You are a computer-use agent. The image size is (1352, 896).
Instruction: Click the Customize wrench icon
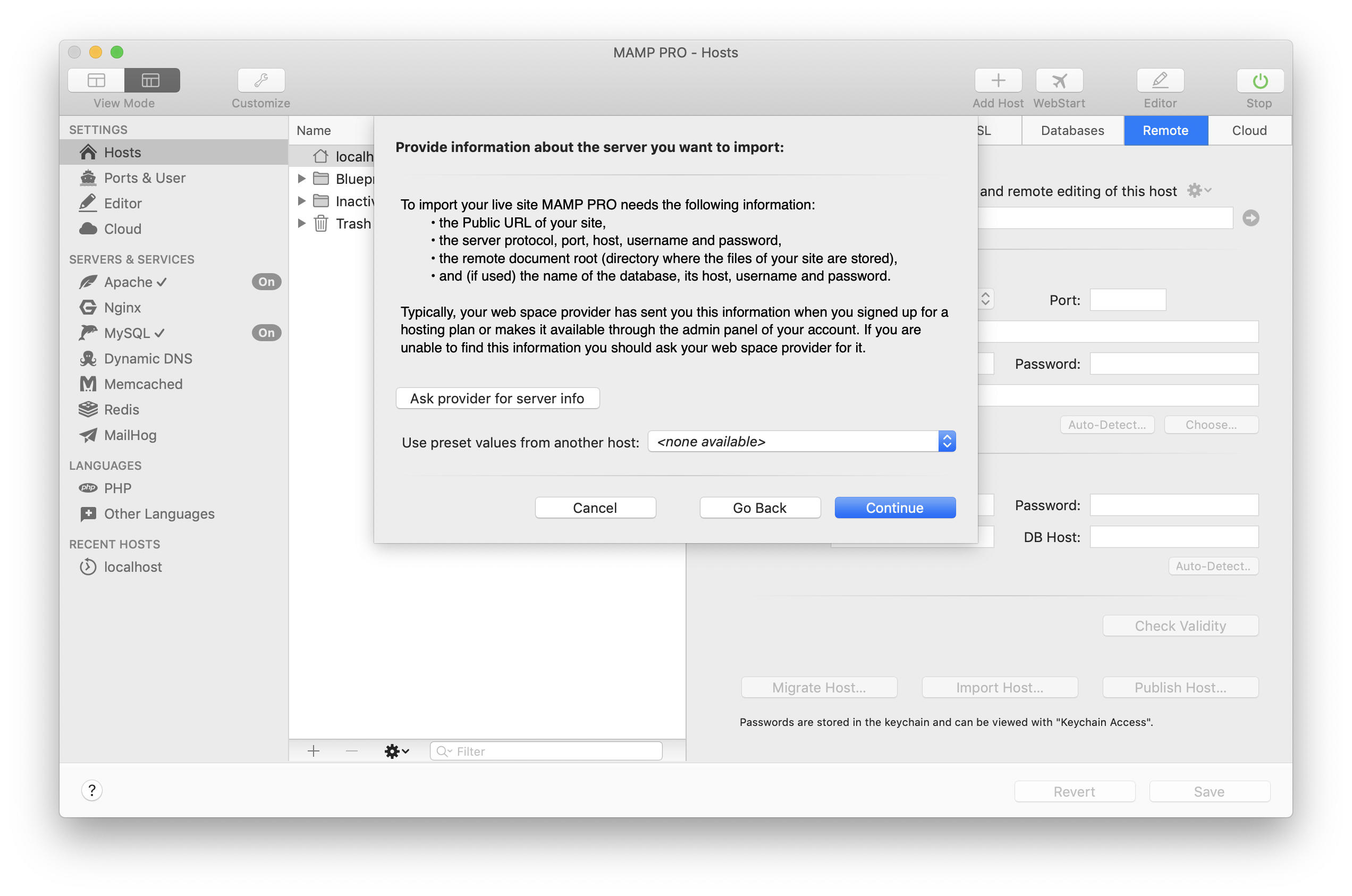260,80
